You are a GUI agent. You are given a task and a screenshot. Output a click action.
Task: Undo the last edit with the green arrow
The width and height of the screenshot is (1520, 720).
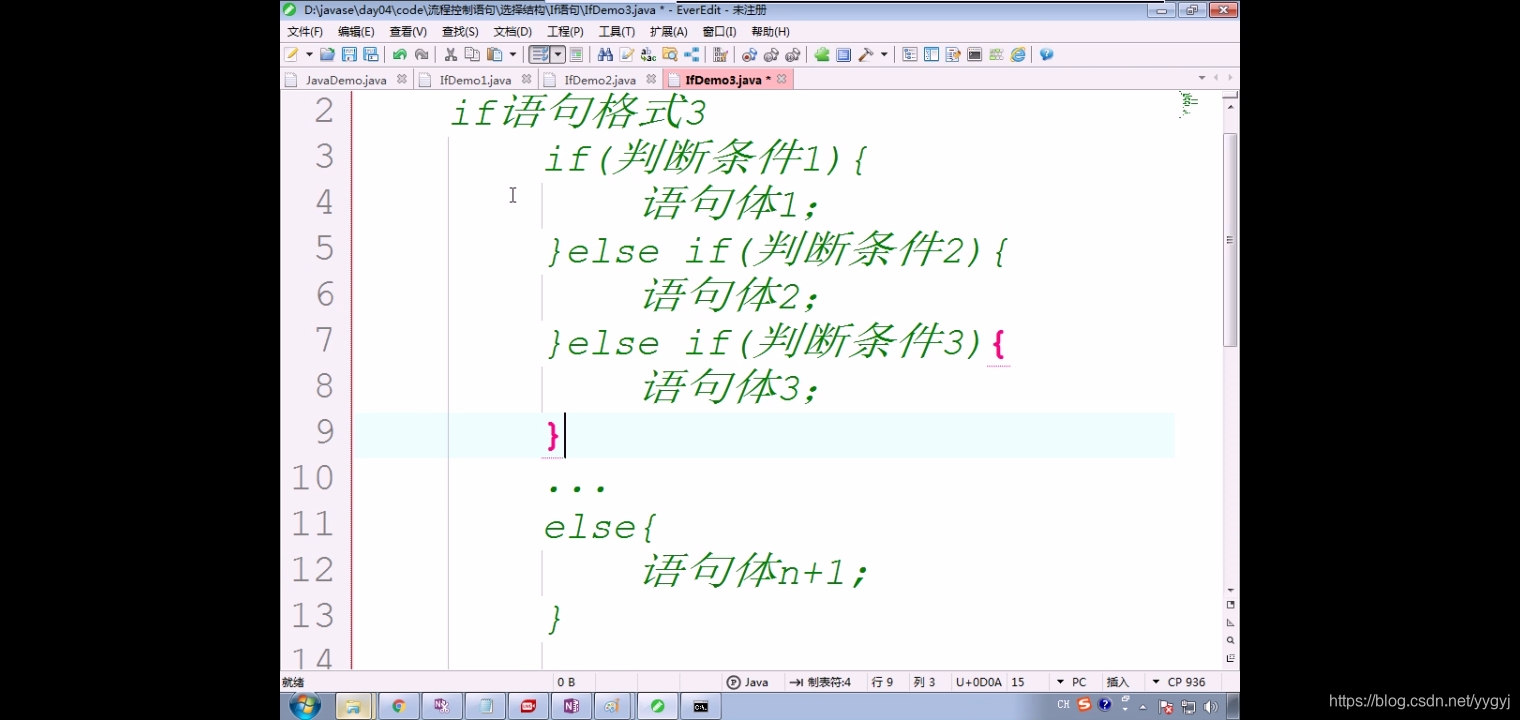tap(400, 55)
